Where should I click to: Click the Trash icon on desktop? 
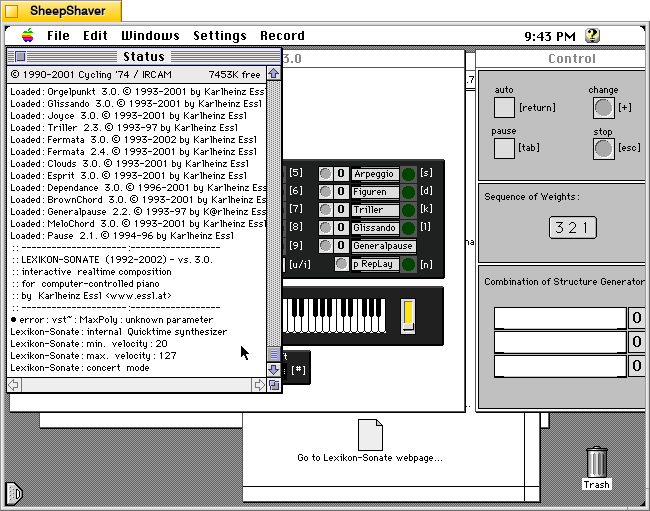pos(597,462)
